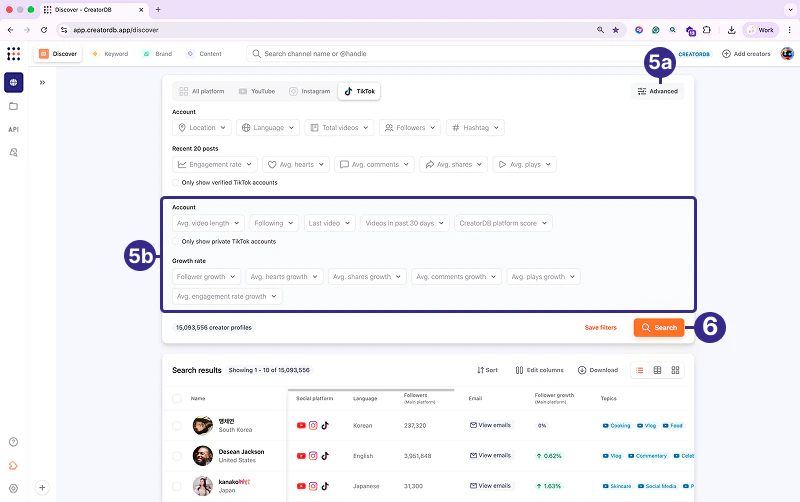The height and width of the screenshot is (502, 800).
Task: Check the South Korea creator row box
Action: tap(177, 425)
